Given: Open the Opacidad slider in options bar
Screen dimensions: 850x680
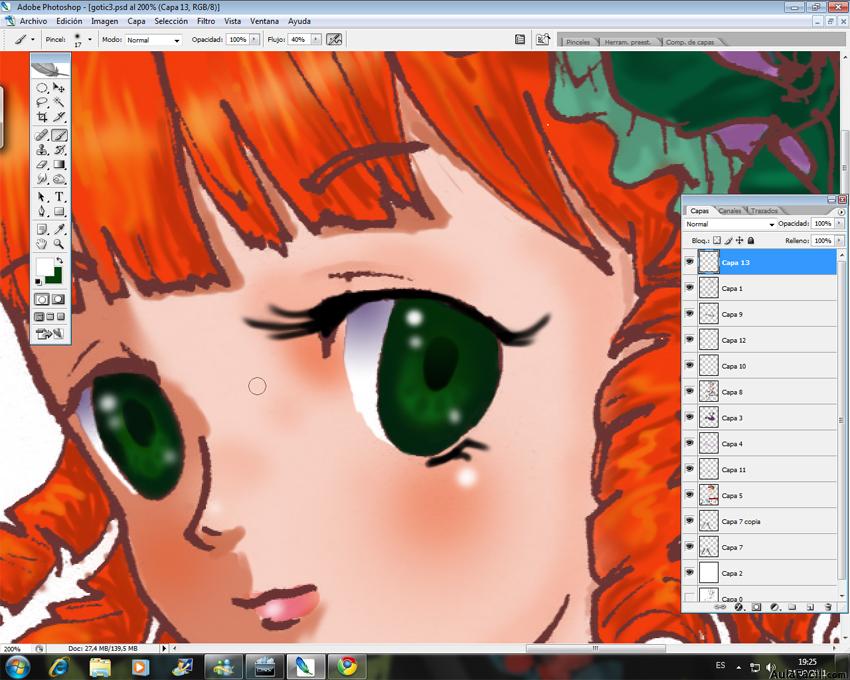Looking at the screenshot, I should pyautogui.click(x=254, y=40).
